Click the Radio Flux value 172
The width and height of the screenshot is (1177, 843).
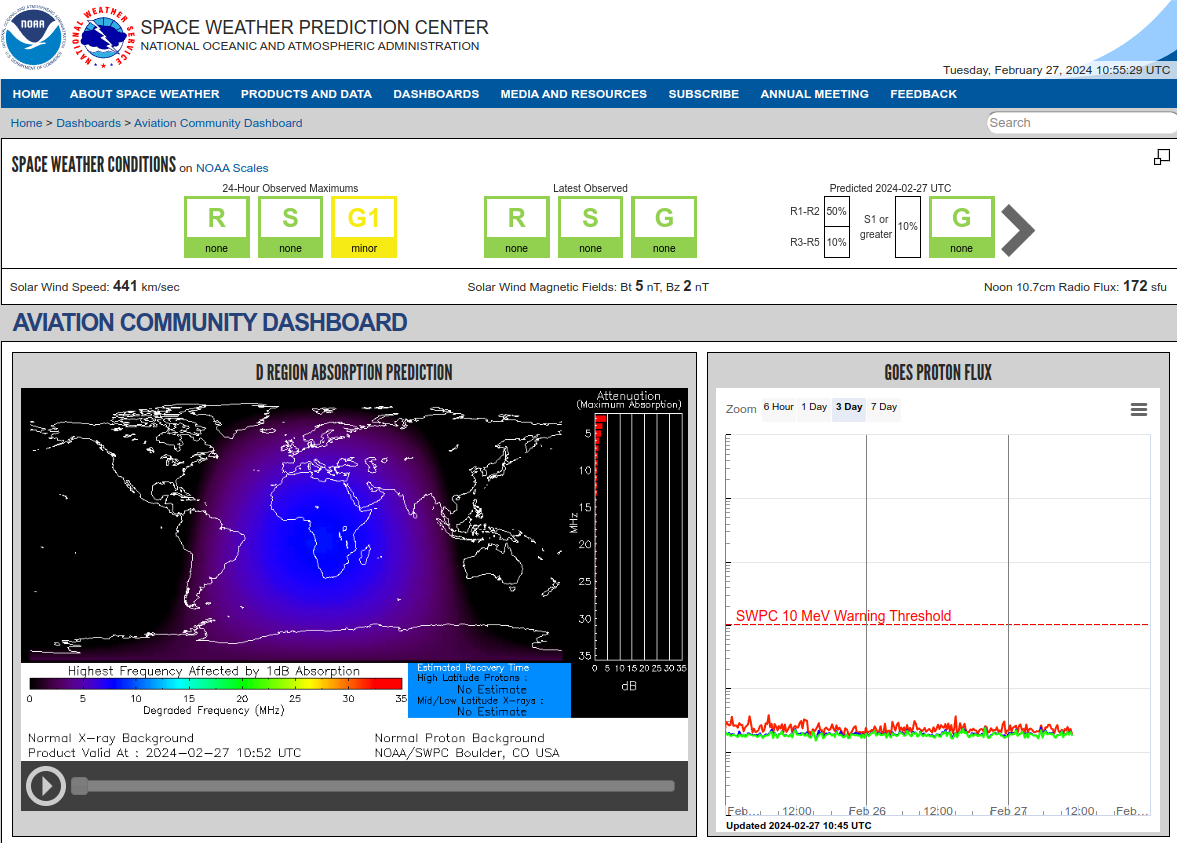tap(1135, 286)
